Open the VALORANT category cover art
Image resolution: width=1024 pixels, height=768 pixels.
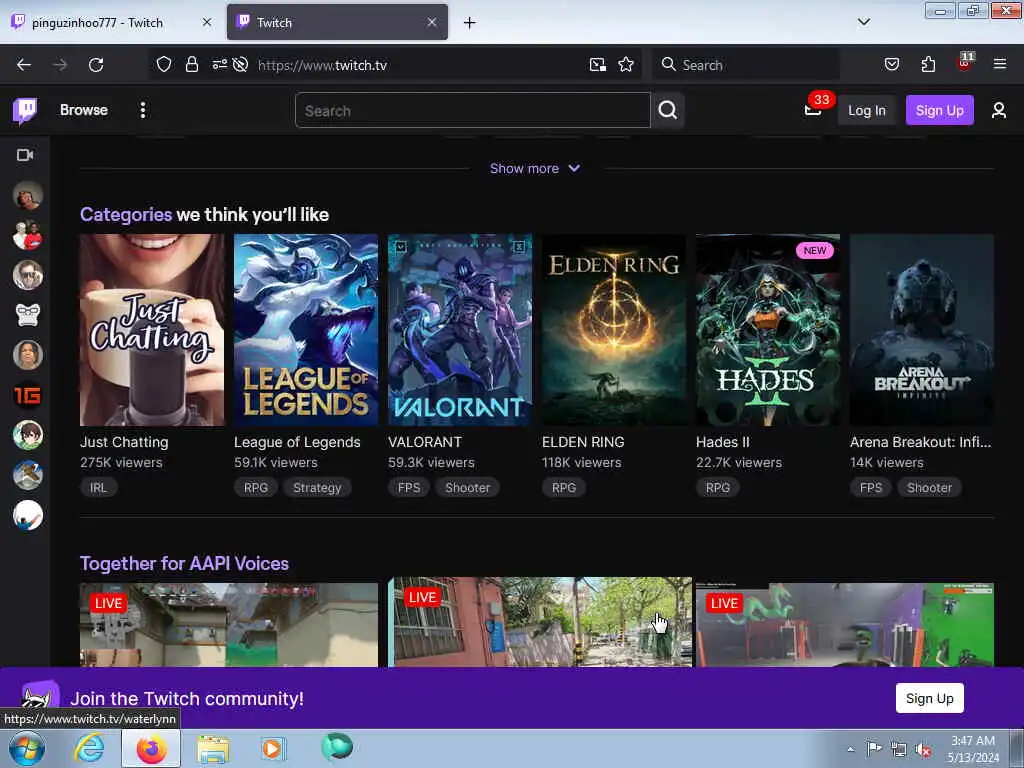click(x=460, y=330)
